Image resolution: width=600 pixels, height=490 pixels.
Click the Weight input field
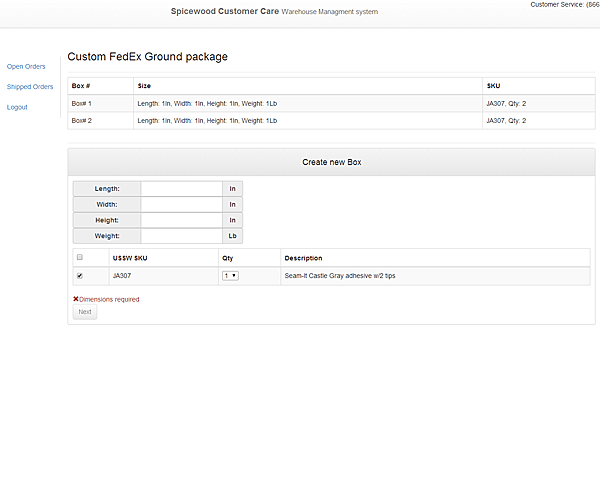tap(181, 236)
